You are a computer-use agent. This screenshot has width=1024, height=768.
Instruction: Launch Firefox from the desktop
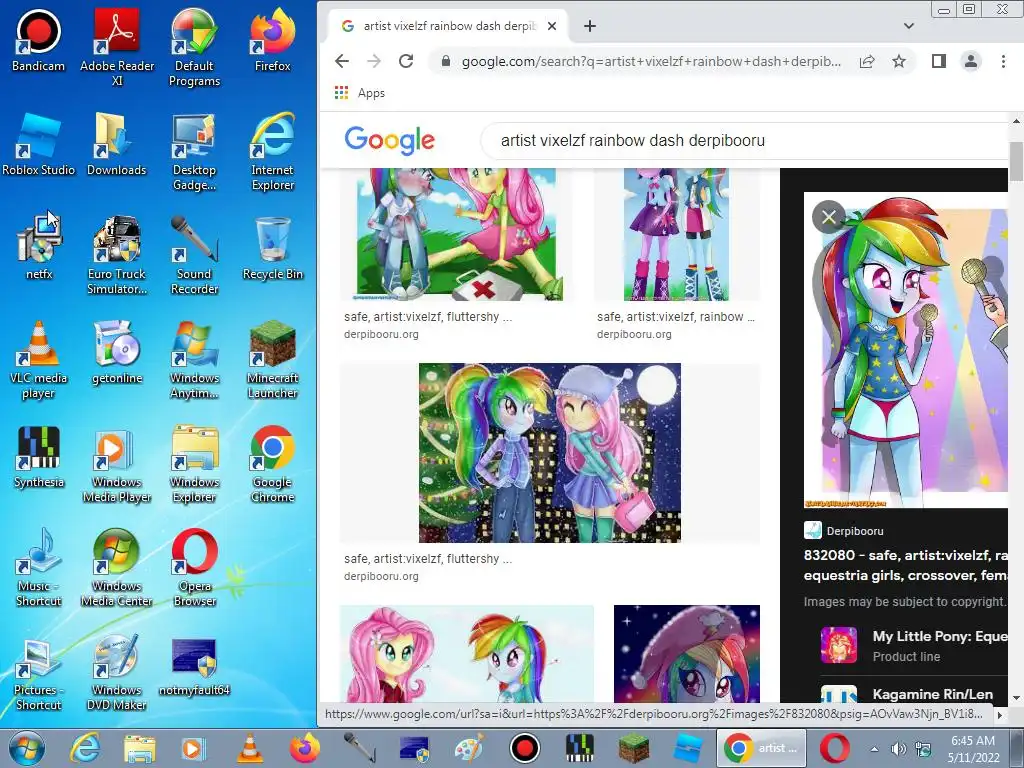[x=272, y=40]
